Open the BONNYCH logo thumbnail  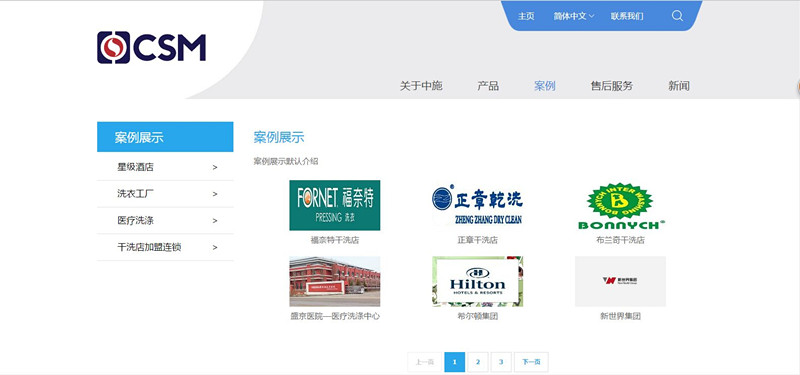click(x=620, y=205)
